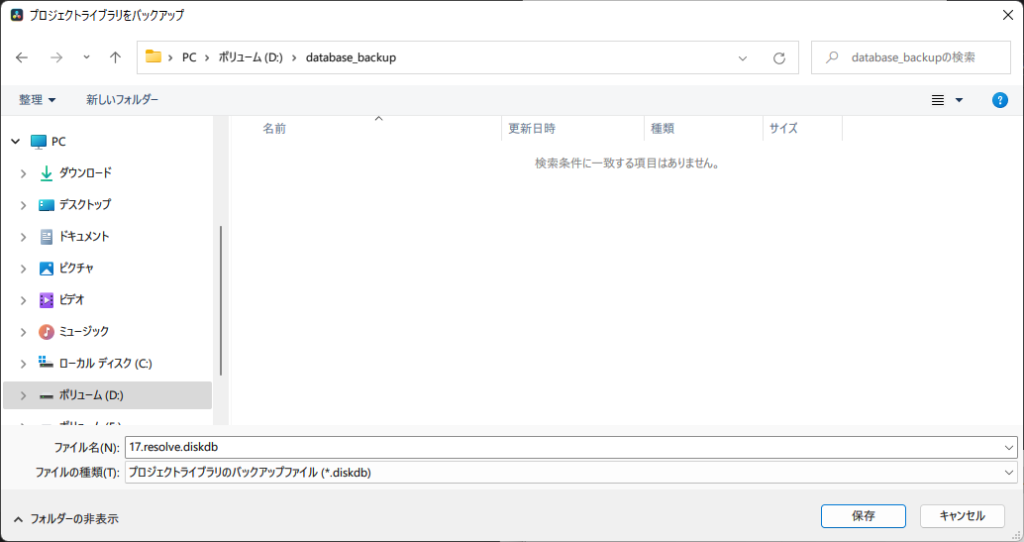1024x542 pixels.
Task: Close the backup dialog window
Action: [x=1008, y=15]
